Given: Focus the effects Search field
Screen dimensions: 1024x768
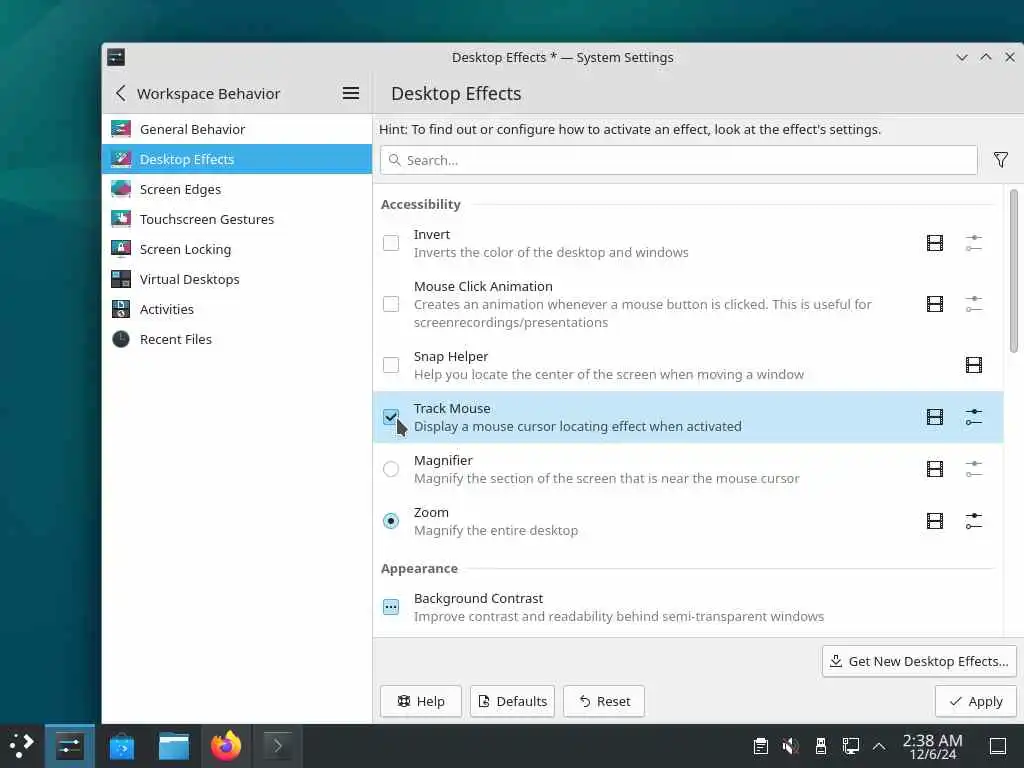Looking at the screenshot, I should (679, 160).
